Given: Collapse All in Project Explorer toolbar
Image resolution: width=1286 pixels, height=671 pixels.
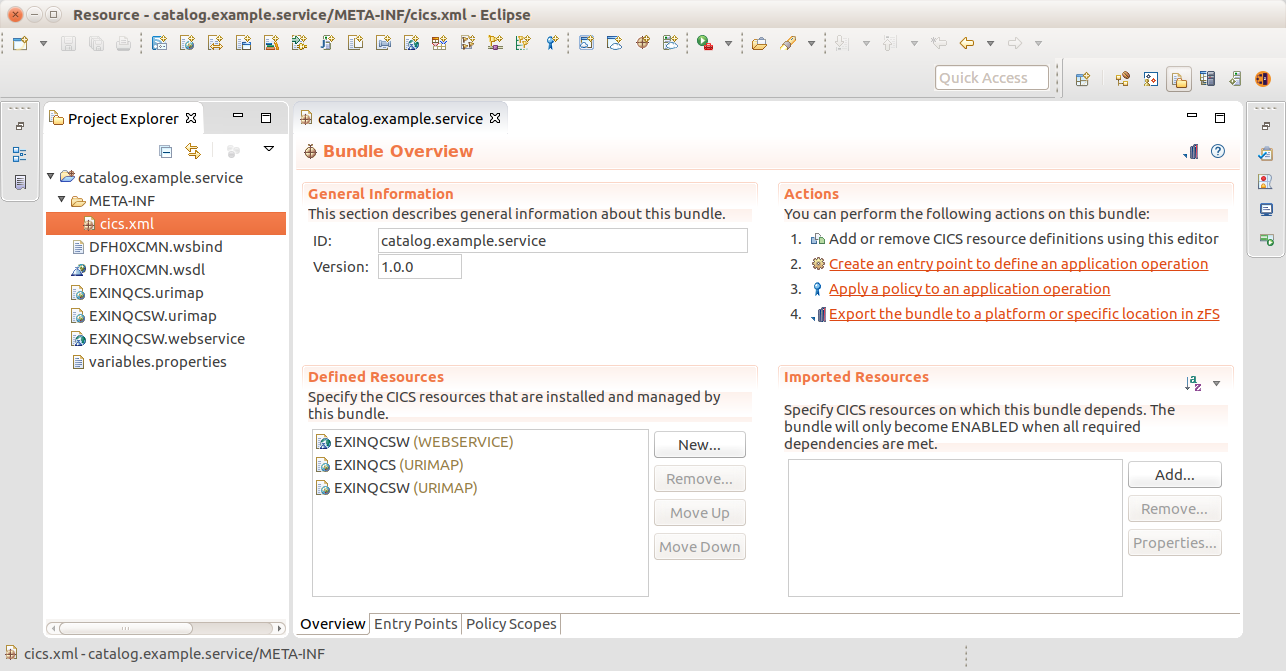Looking at the screenshot, I should click(166, 151).
